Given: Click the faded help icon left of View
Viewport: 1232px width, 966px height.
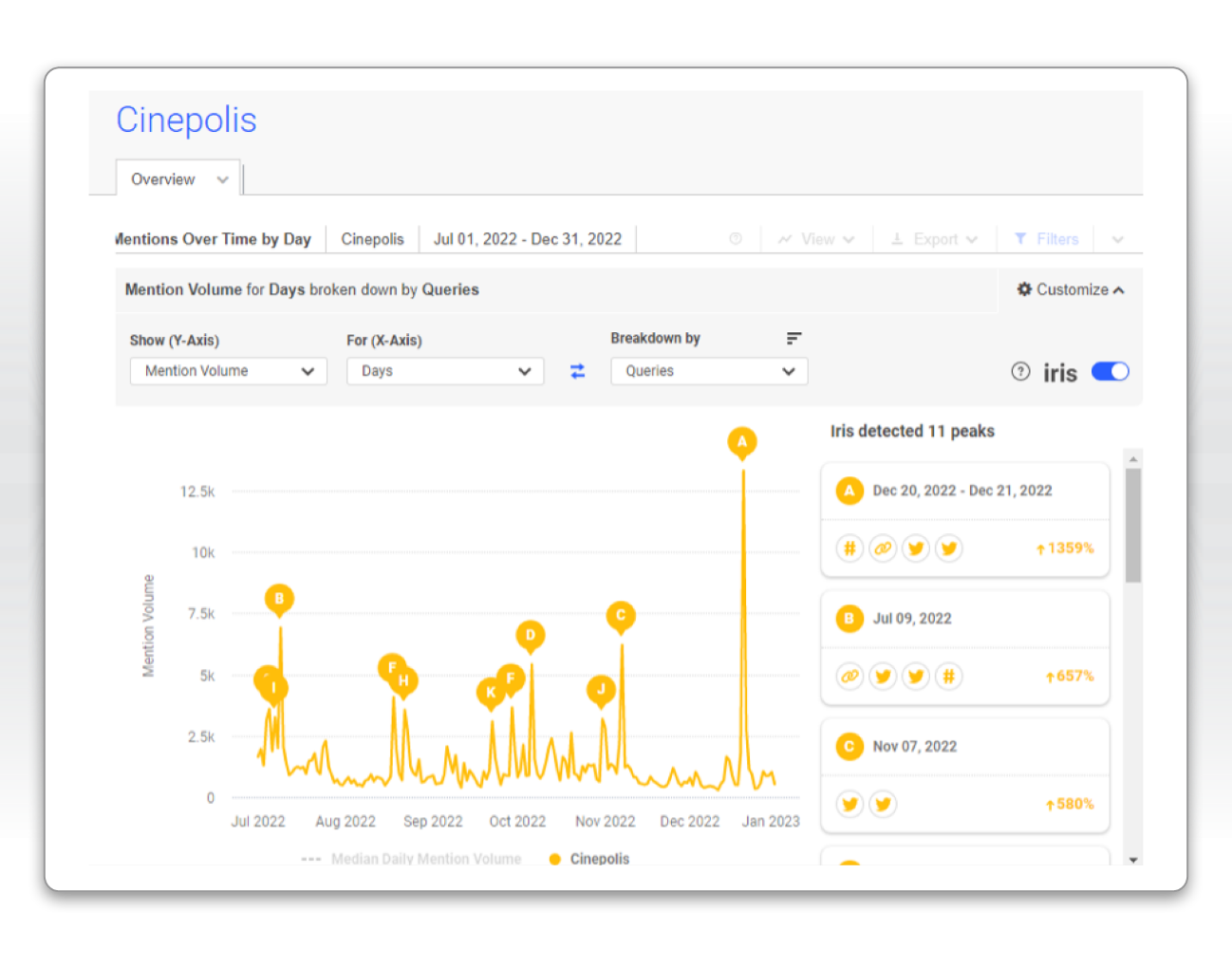Looking at the screenshot, I should tap(736, 239).
